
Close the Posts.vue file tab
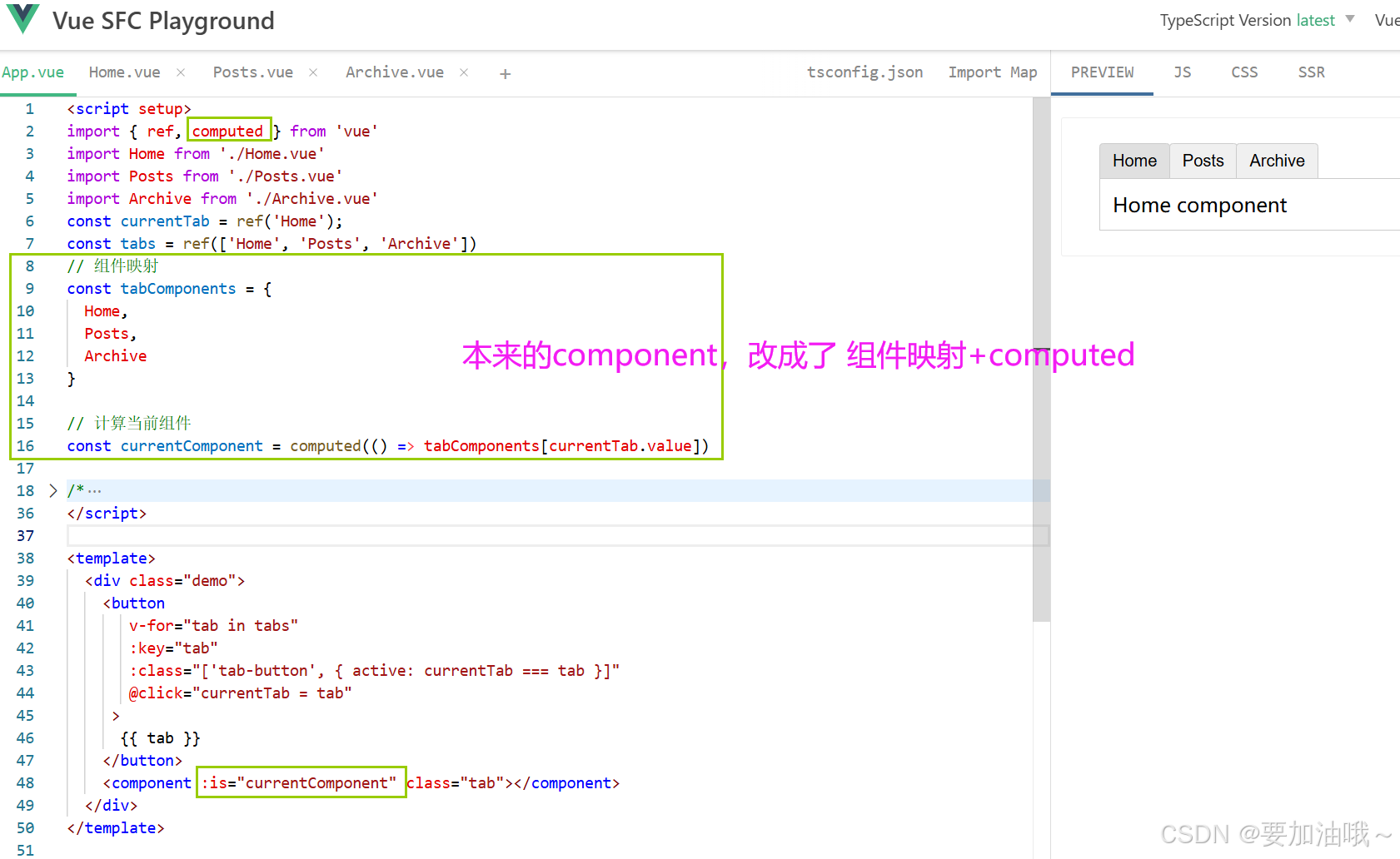pyautogui.click(x=312, y=72)
